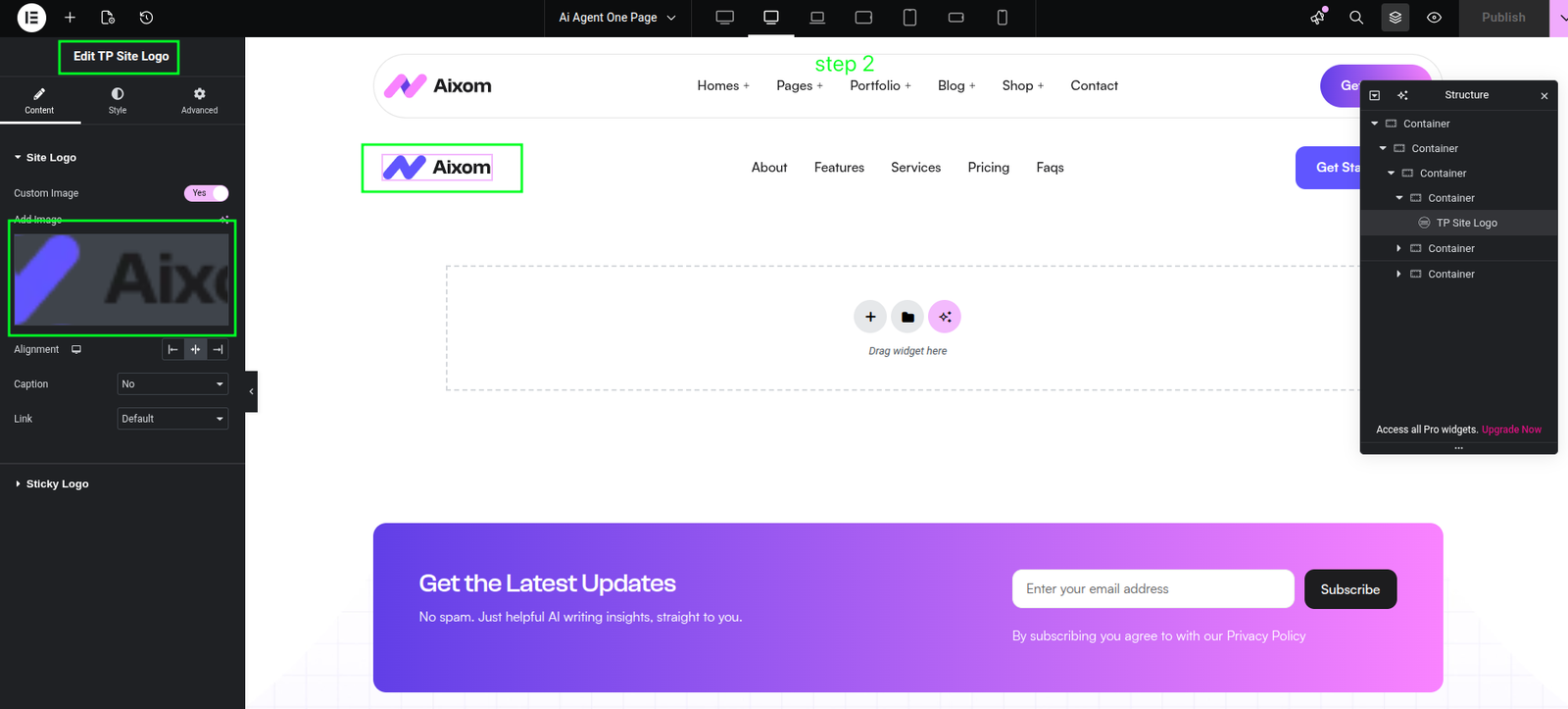1568x709 pixels.
Task: Click the pink AI sparkle button in canvas
Action: point(945,317)
